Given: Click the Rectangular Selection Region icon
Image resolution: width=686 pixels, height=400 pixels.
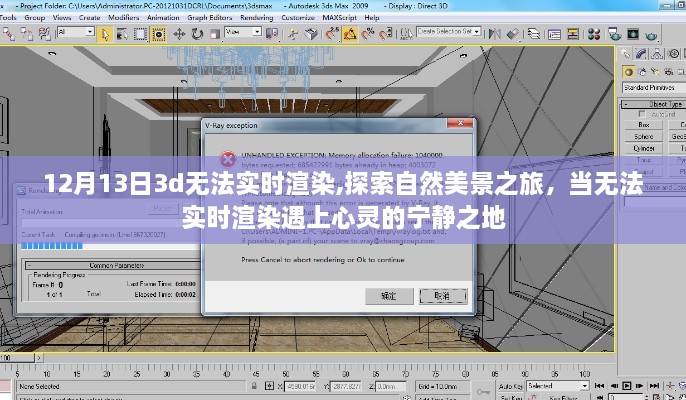Looking at the screenshot, I should (140, 34).
